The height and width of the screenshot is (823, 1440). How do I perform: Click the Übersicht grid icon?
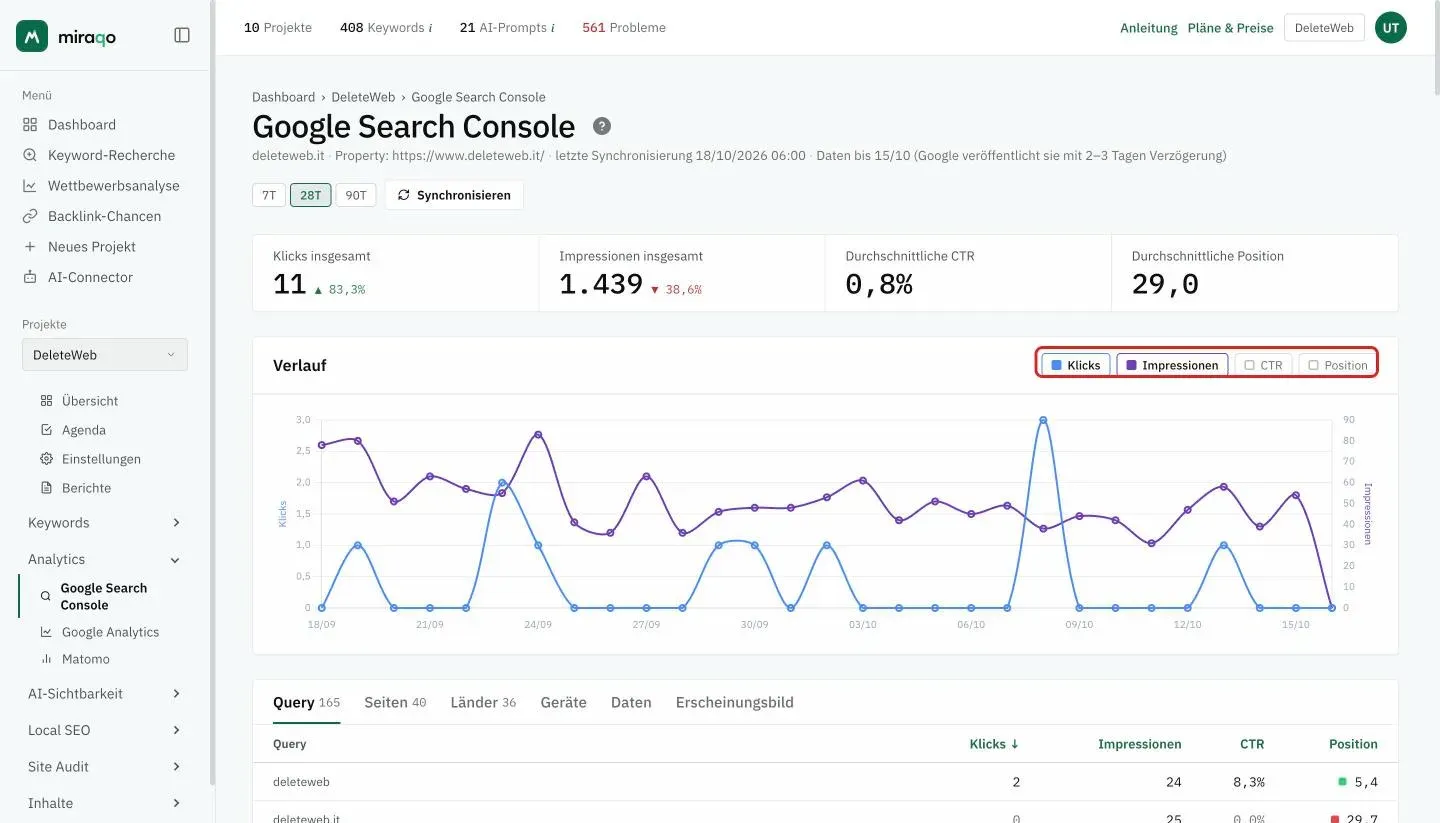(x=46, y=401)
